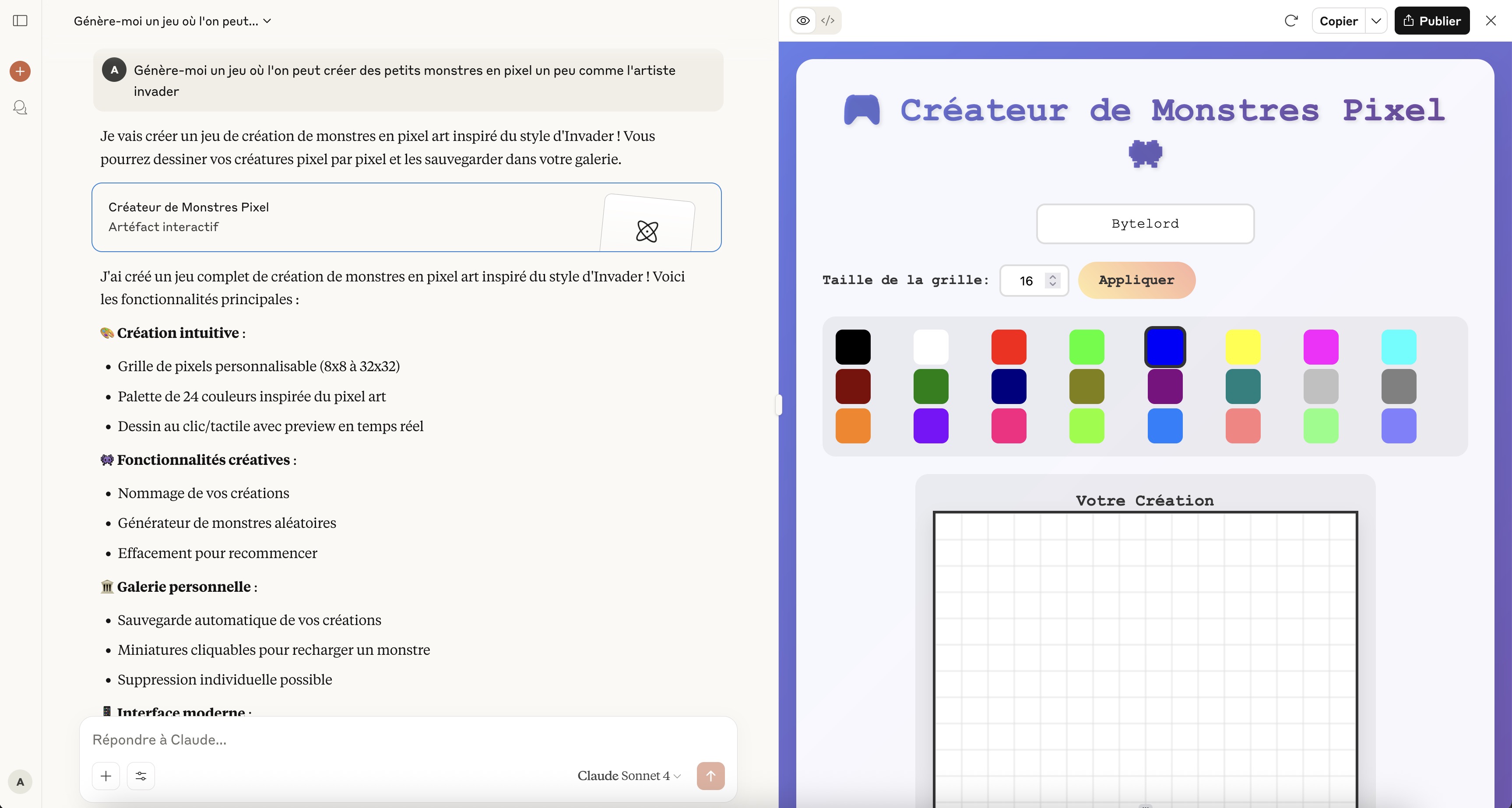Select the cyan color swatch
Screen dimensions: 1512x808
click(1399, 347)
